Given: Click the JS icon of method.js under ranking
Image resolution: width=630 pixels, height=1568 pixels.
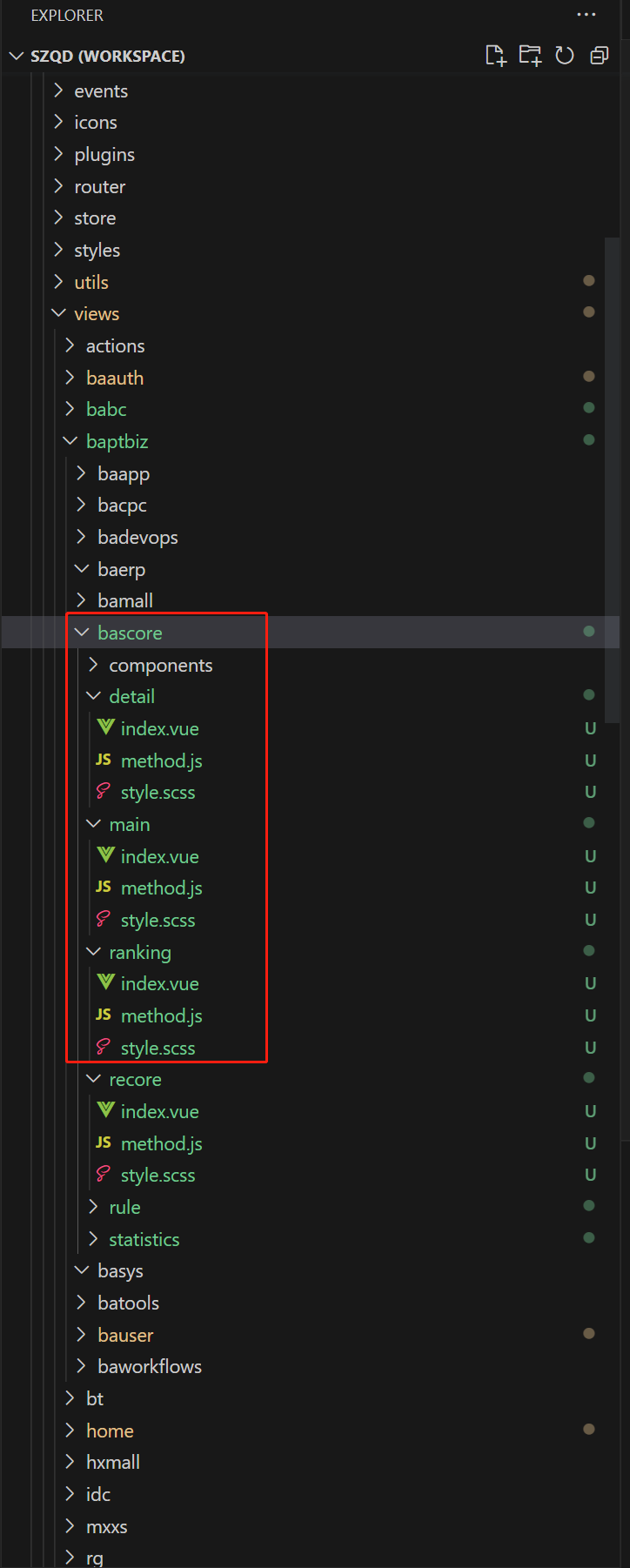Looking at the screenshot, I should pyautogui.click(x=104, y=1015).
